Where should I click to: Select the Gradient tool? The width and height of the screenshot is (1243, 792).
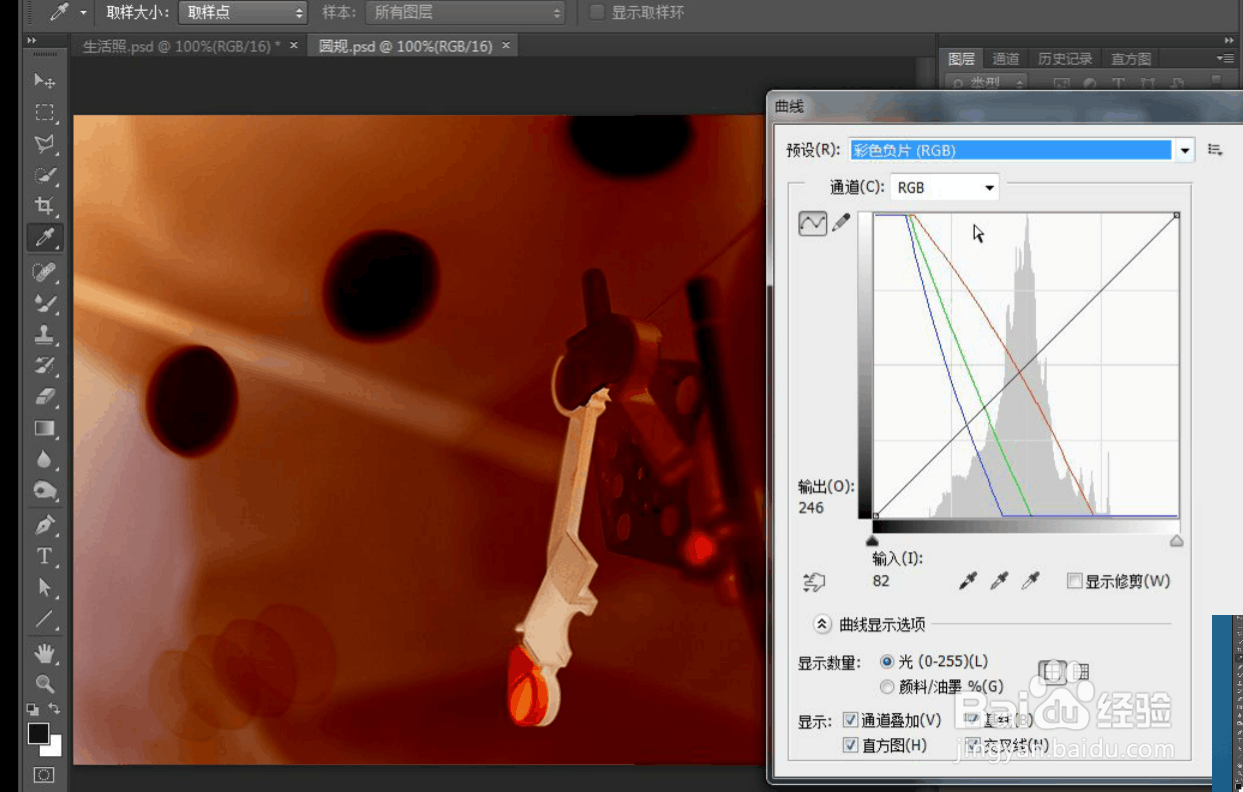pos(44,428)
